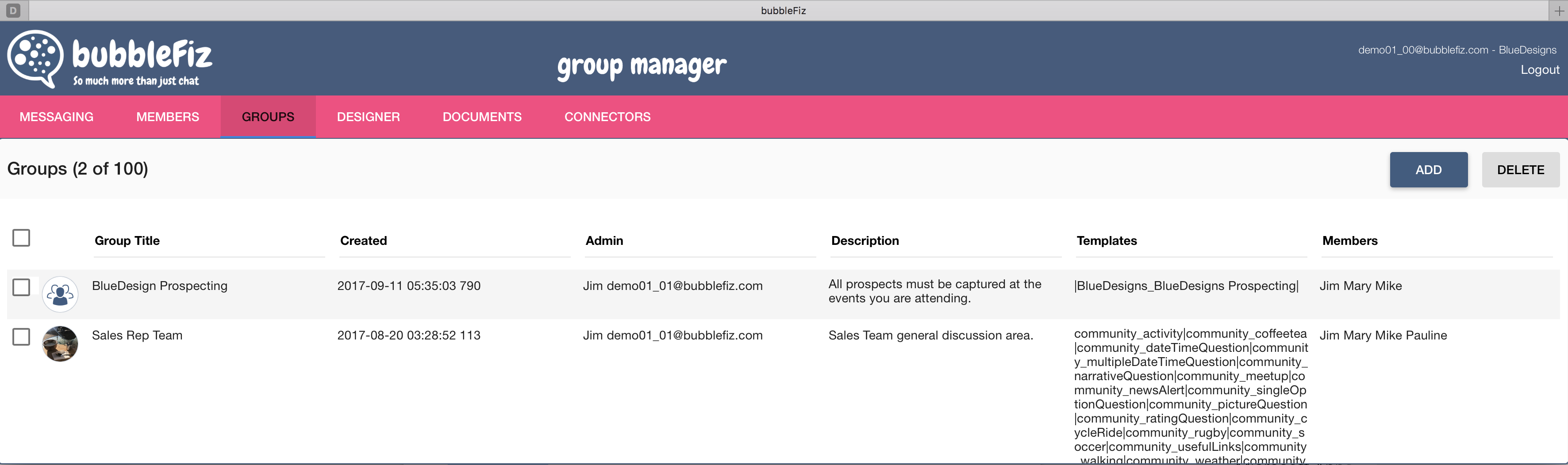This screenshot has height=465, width=1568.
Task: Check the BlueDesign Prospecting row checkbox
Action: coord(21,287)
